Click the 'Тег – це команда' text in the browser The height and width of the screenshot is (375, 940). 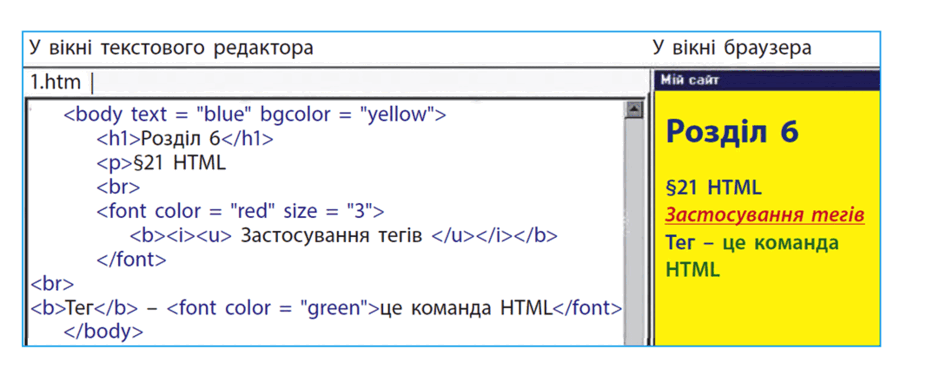pyautogui.click(x=752, y=243)
